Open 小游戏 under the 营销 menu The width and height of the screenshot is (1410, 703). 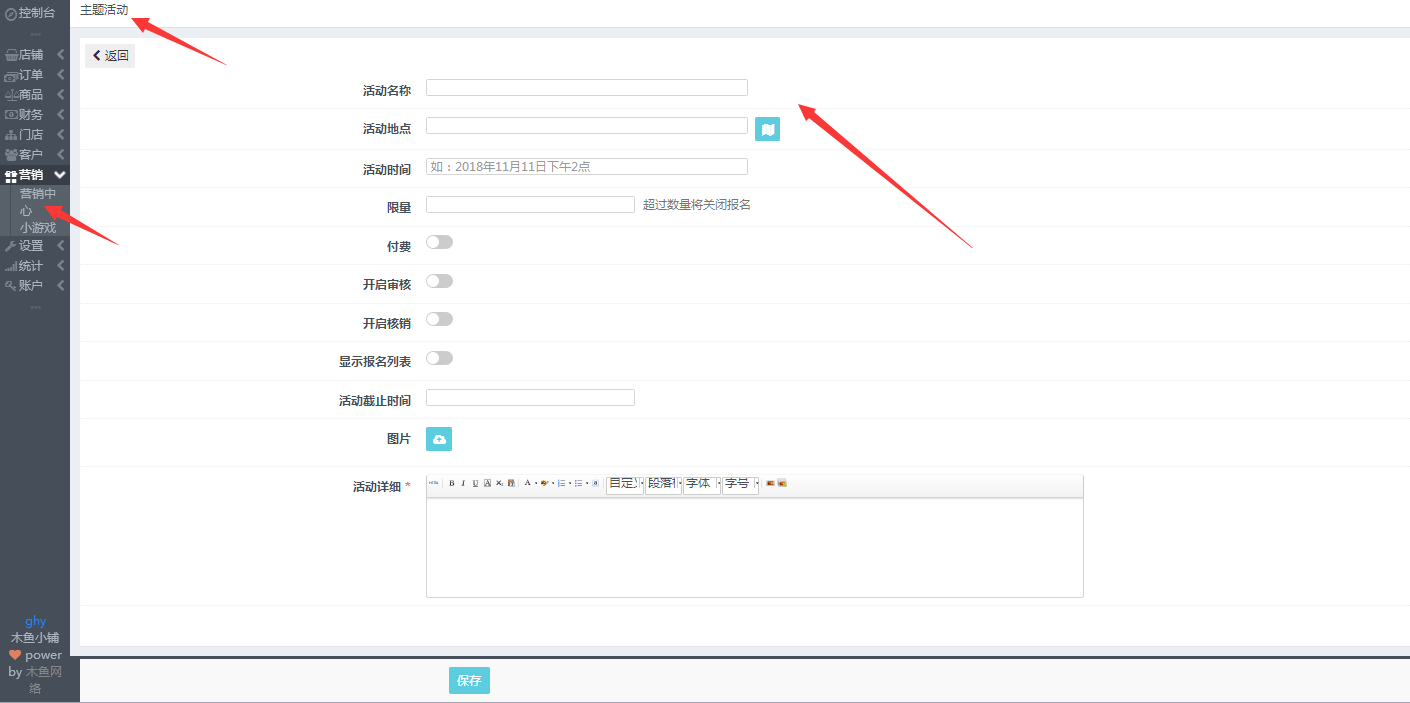click(x=38, y=228)
